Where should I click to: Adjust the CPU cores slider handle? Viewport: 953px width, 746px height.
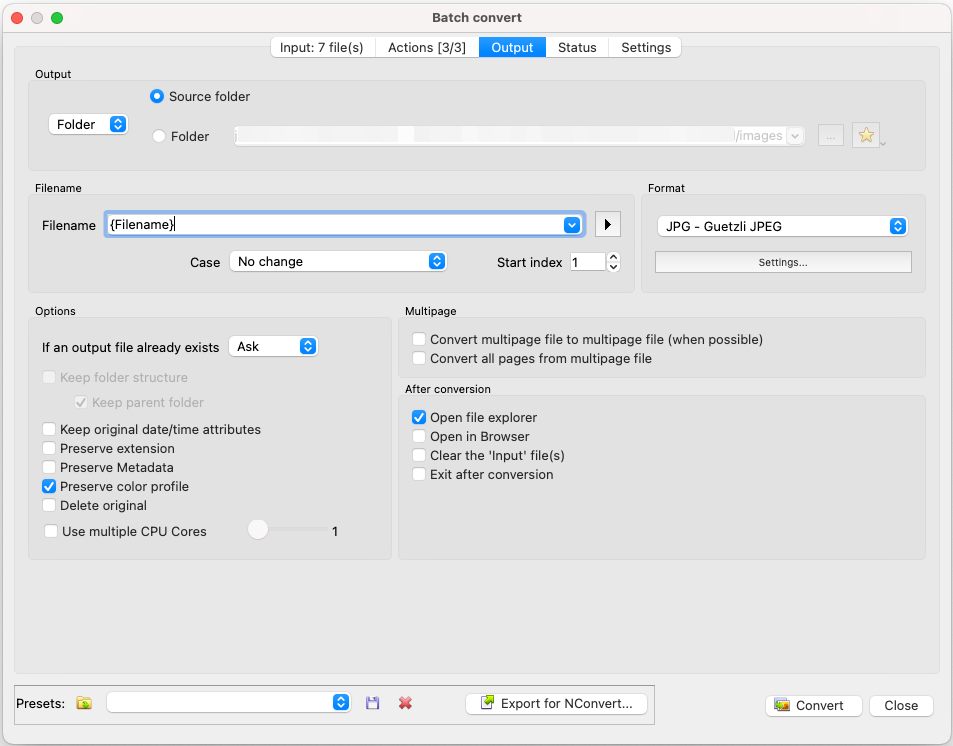(258, 530)
